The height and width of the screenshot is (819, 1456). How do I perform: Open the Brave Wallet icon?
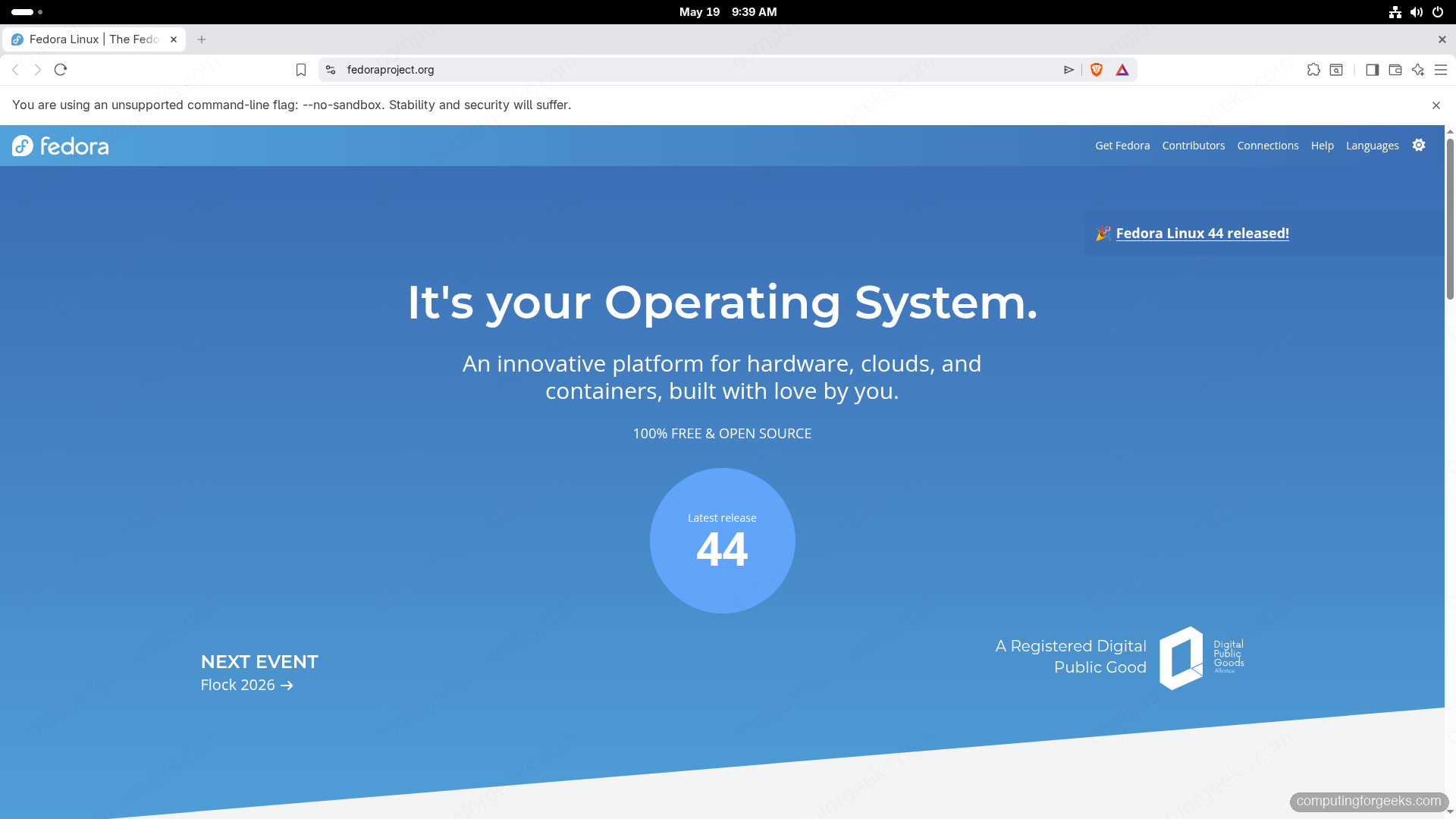click(1395, 70)
